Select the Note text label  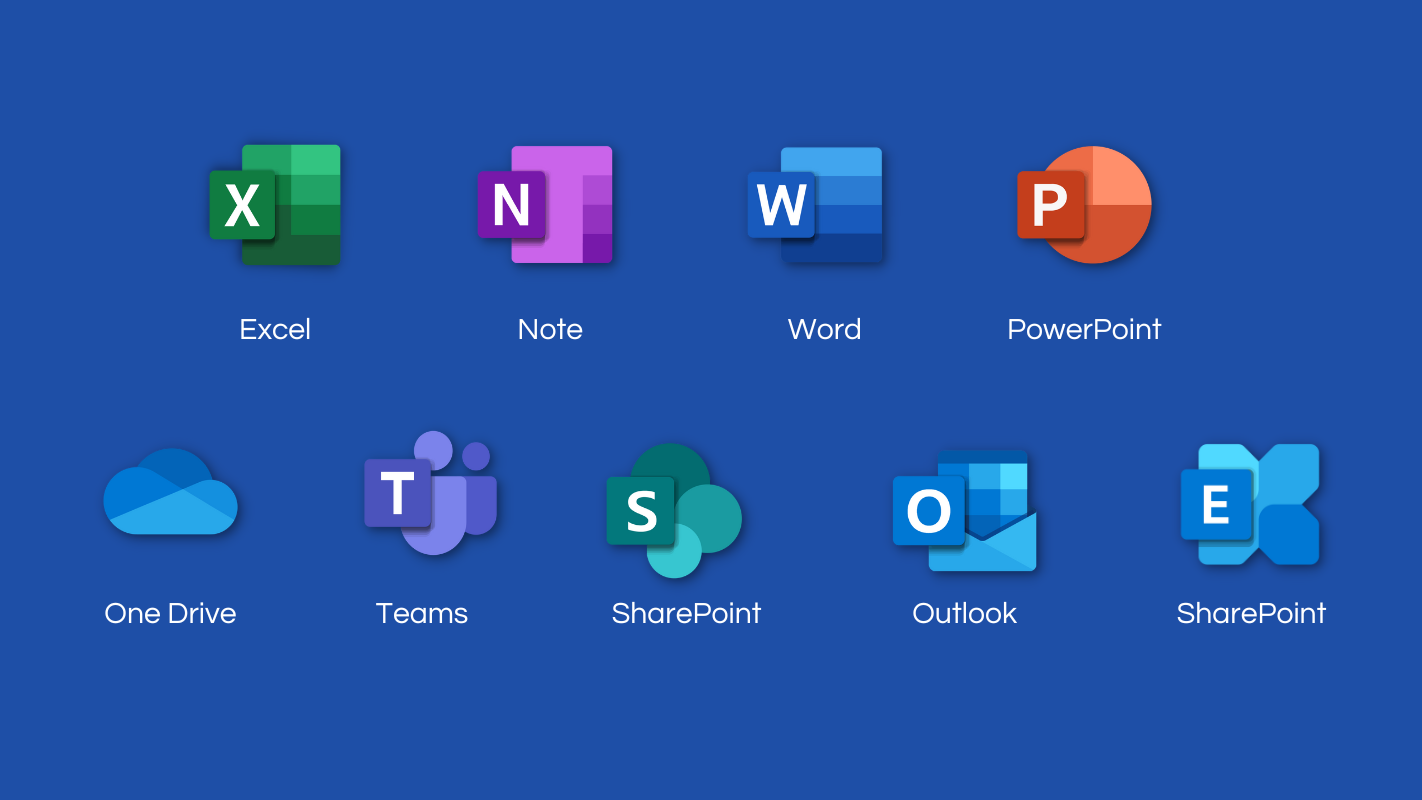click(x=550, y=330)
